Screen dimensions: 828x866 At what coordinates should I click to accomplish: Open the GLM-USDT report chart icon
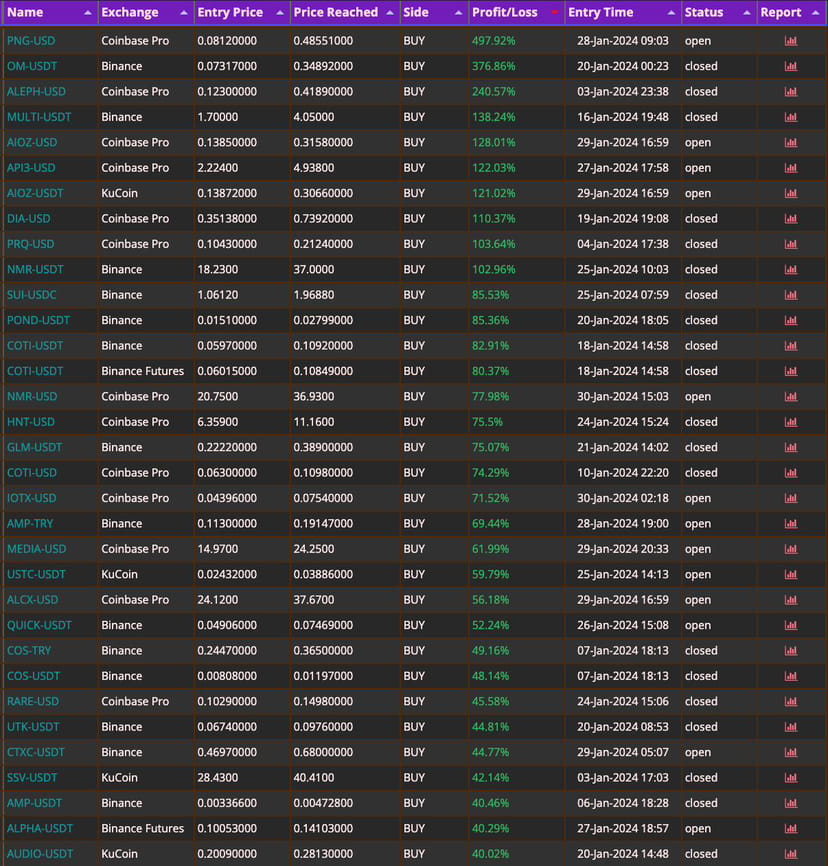click(x=790, y=447)
